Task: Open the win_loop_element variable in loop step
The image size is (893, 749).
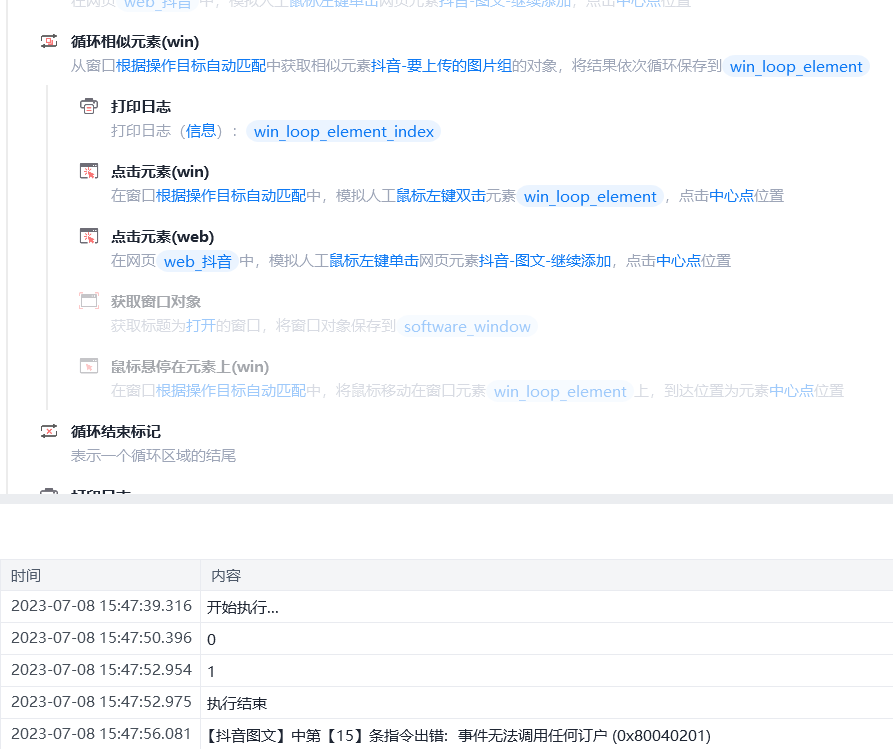Action: [796, 67]
